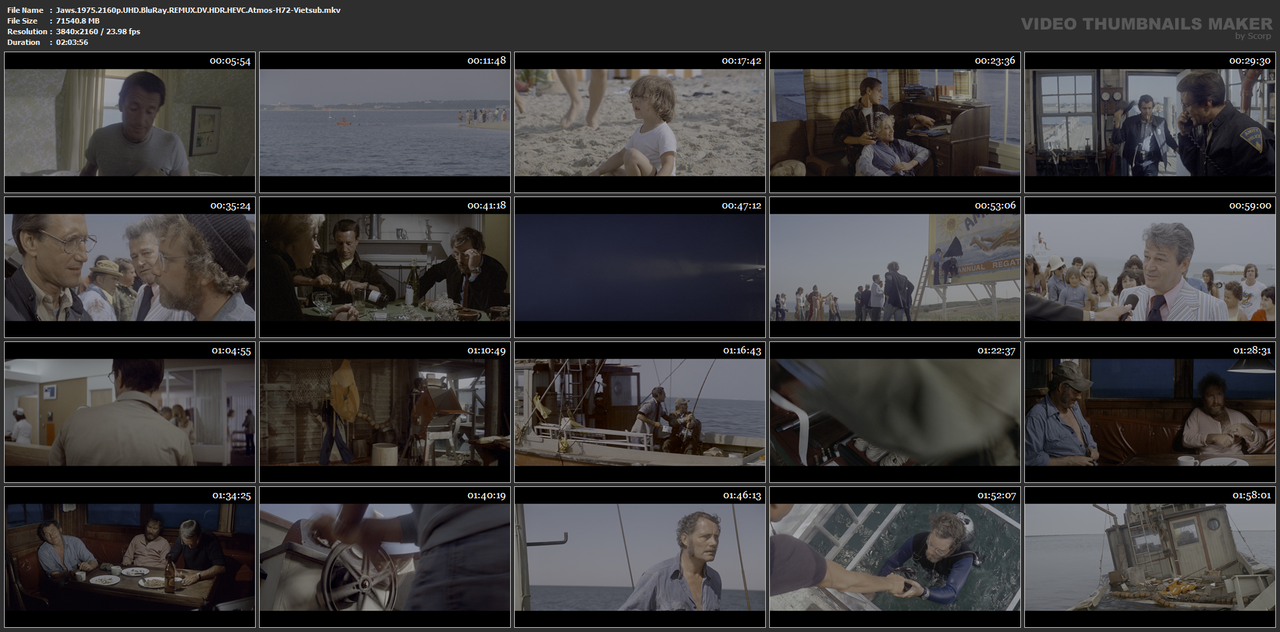Screen dimensions: 1280x632
Task: Select the workshop thumbnail at 01:10:49
Action: click(x=385, y=412)
